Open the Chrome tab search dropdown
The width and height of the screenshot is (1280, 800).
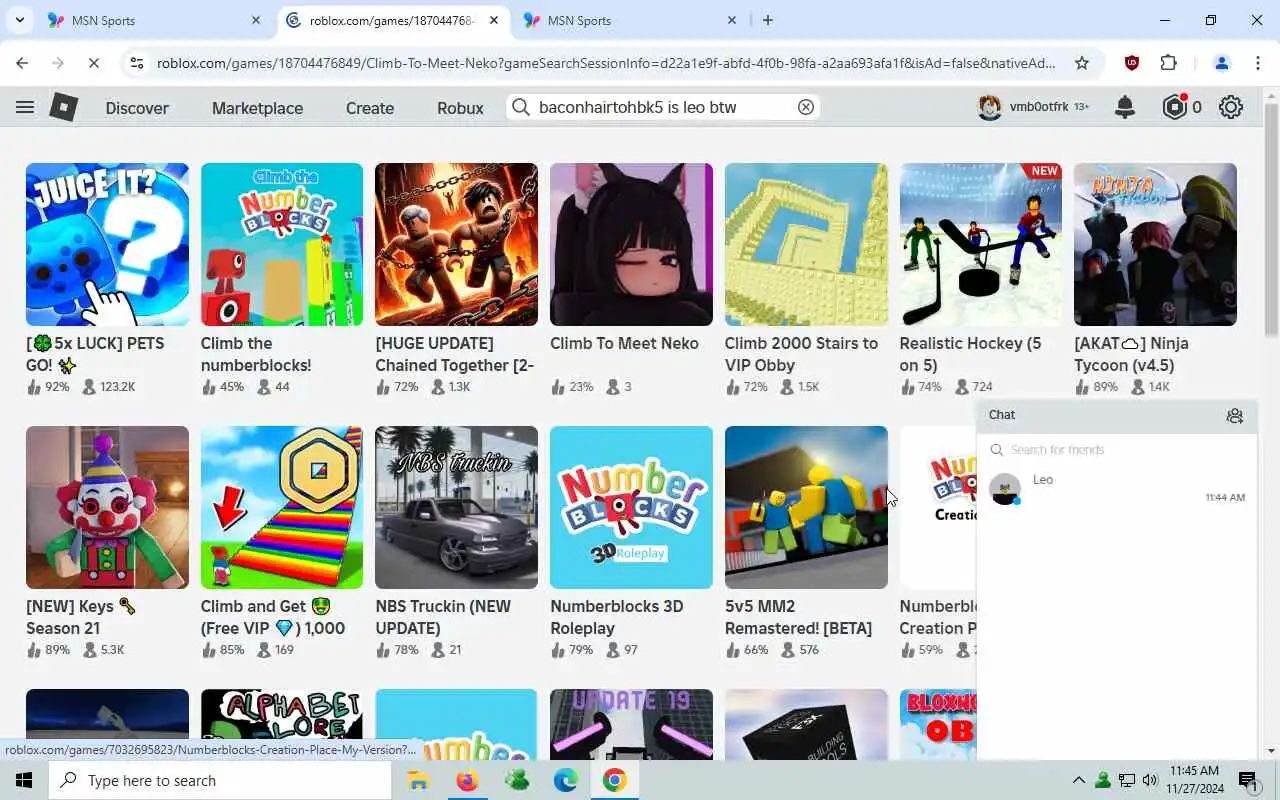(x=19, y=20)
